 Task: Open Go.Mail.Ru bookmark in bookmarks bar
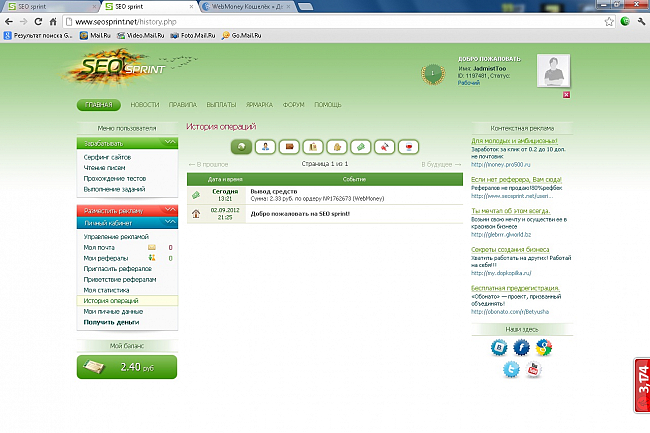coord(241,36)
